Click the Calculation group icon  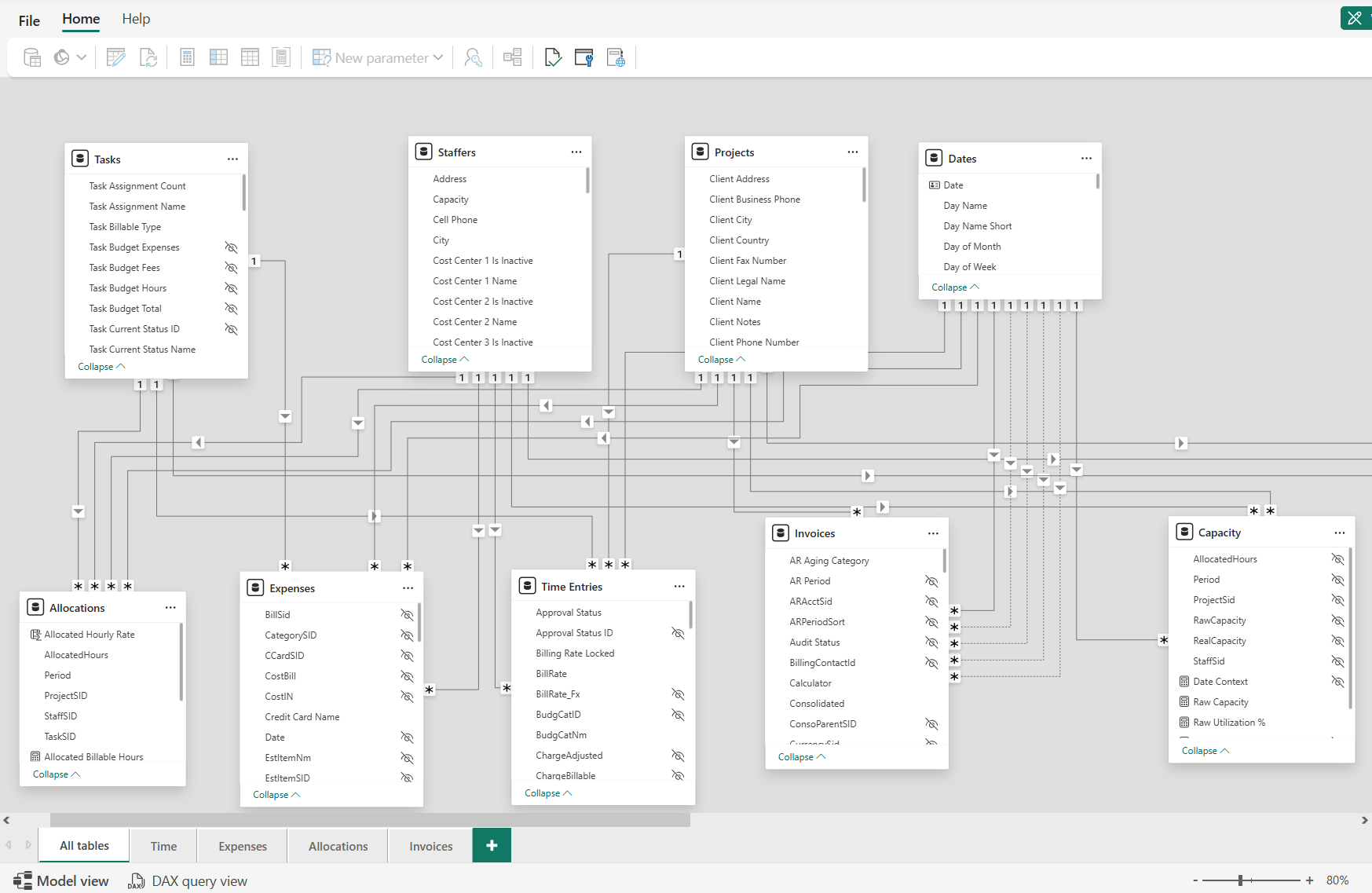(x=281, y=57)
